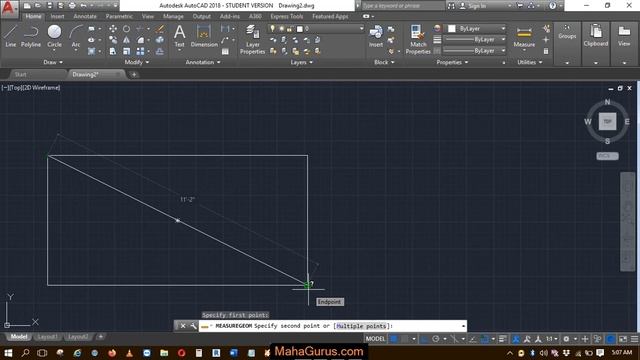
Task: Toggle polar tracking in status bar
Action: (436, 339)
